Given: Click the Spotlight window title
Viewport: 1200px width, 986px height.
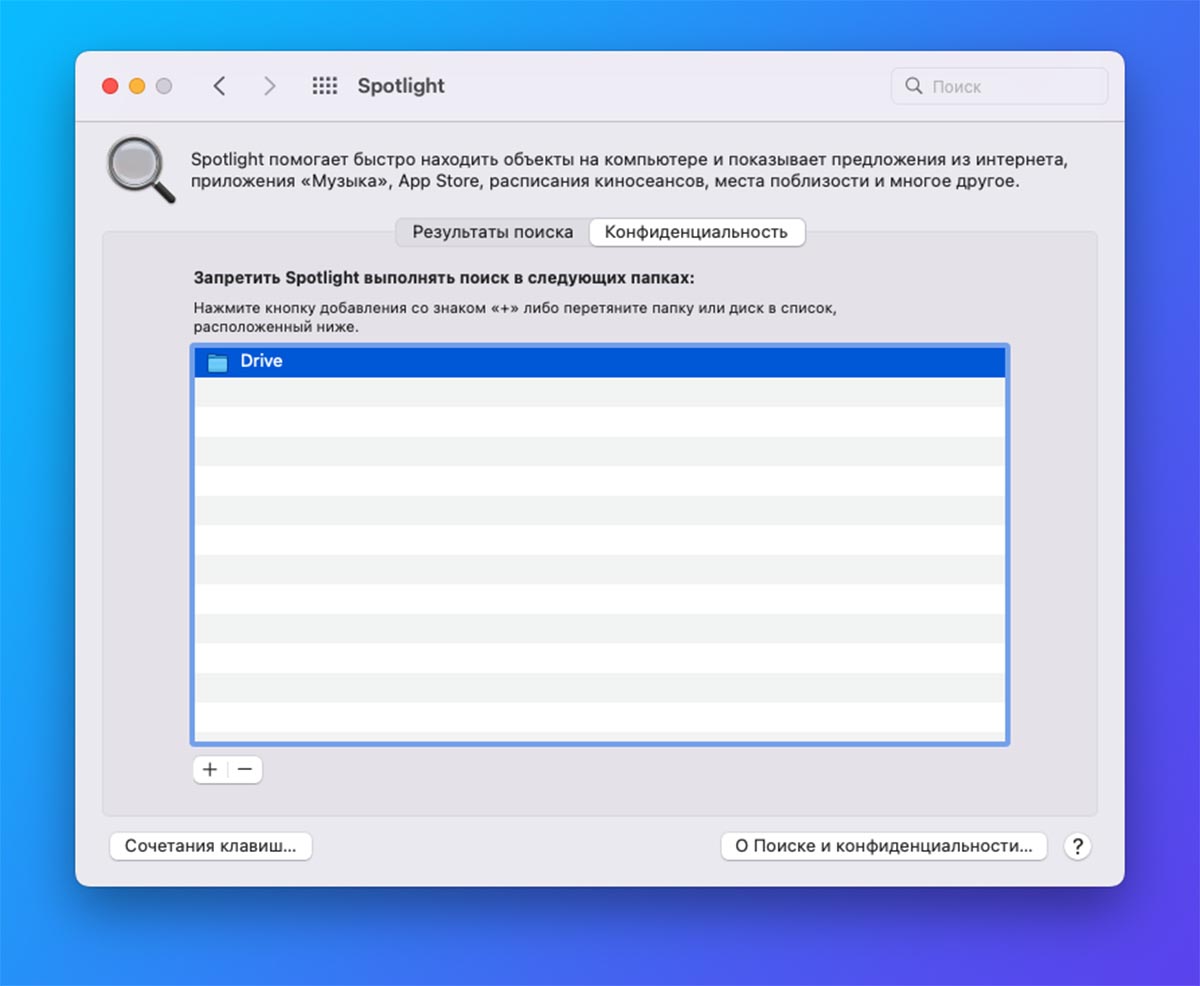Looking at the screenshot, I should pyautogui.click(x=401, y=86).
